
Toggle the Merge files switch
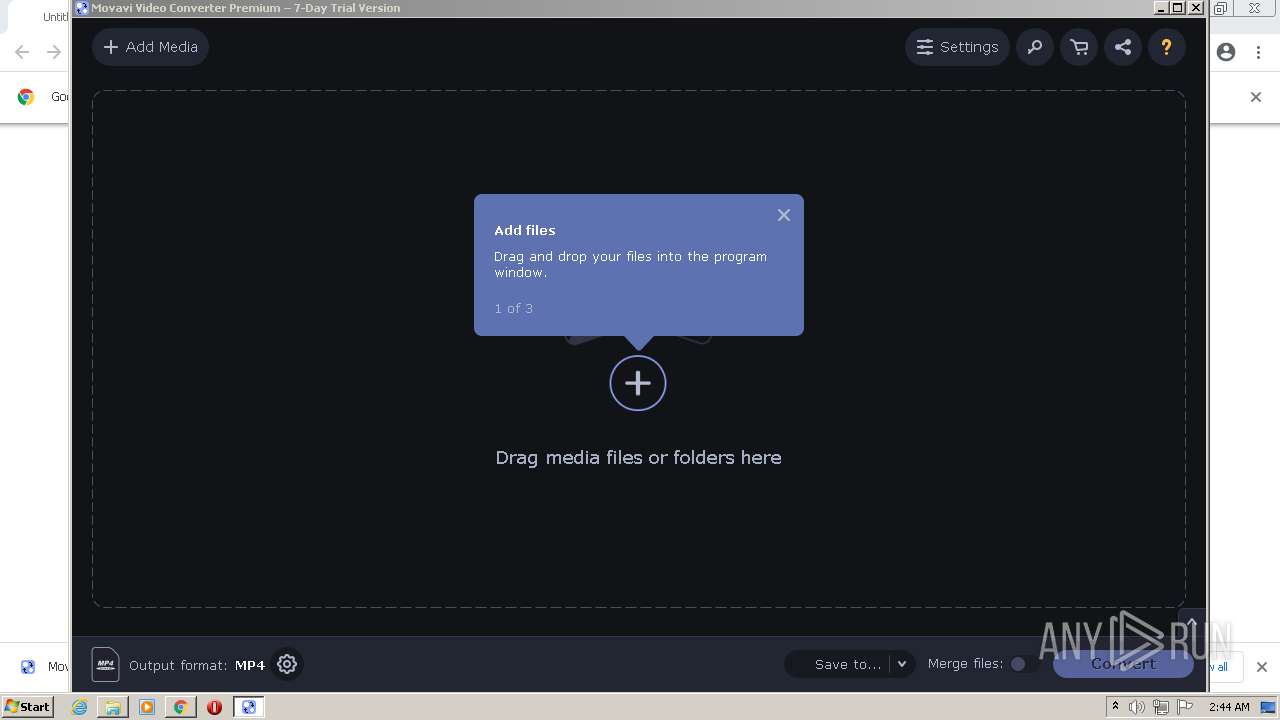coord(1022,664)
